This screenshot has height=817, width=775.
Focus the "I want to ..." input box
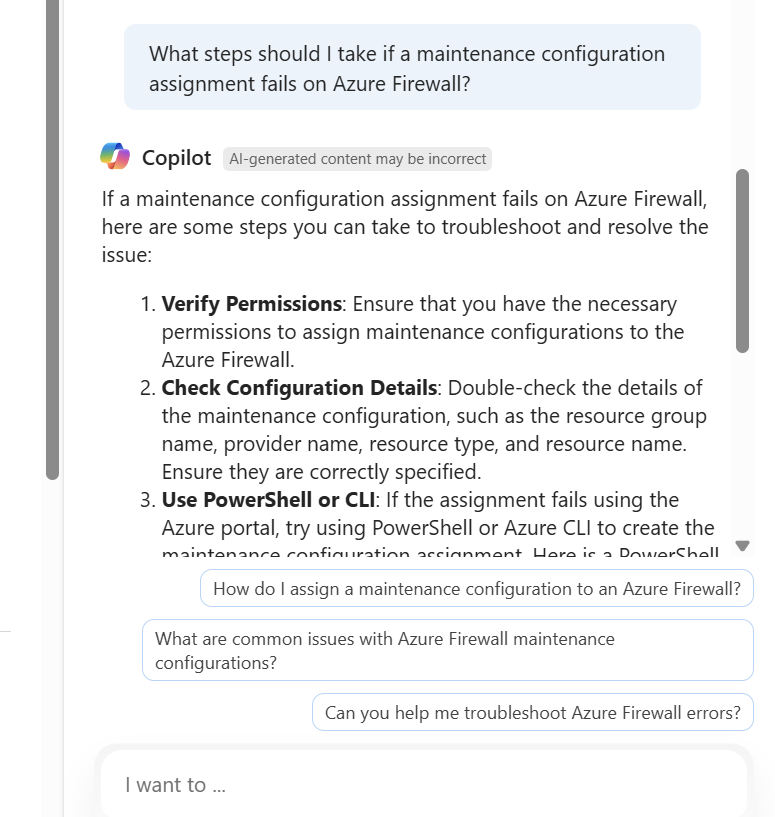point(424,785)
